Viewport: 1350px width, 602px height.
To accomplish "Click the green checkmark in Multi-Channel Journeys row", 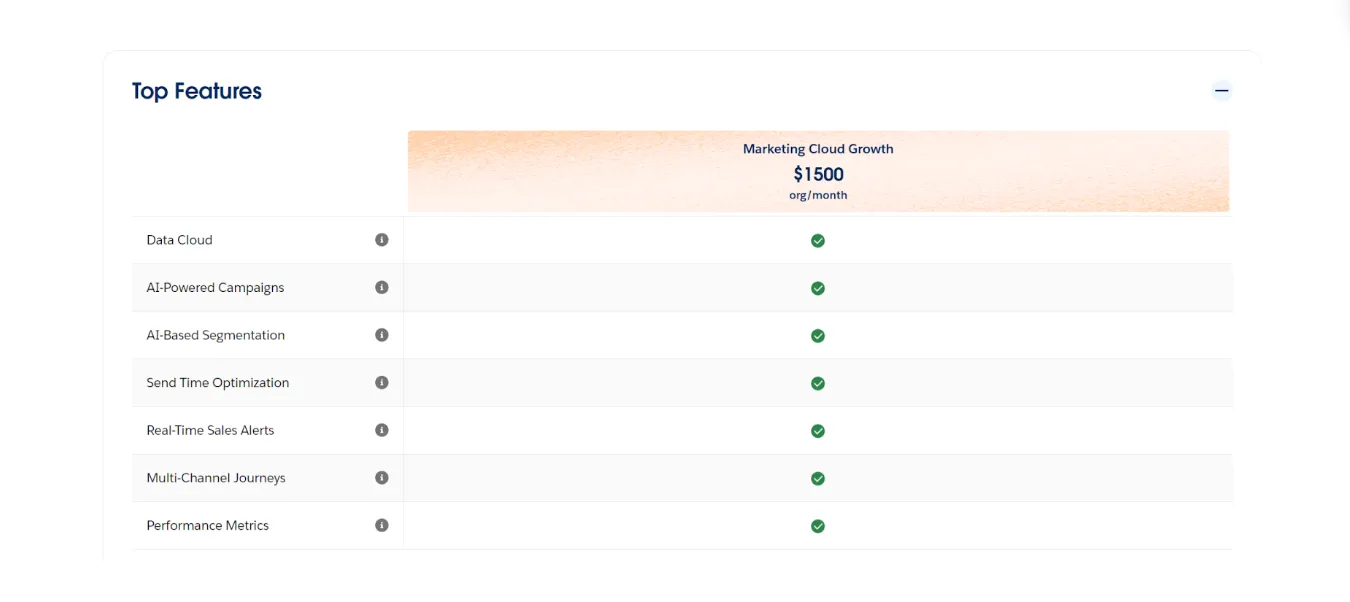I will click(x=818, y=479).
